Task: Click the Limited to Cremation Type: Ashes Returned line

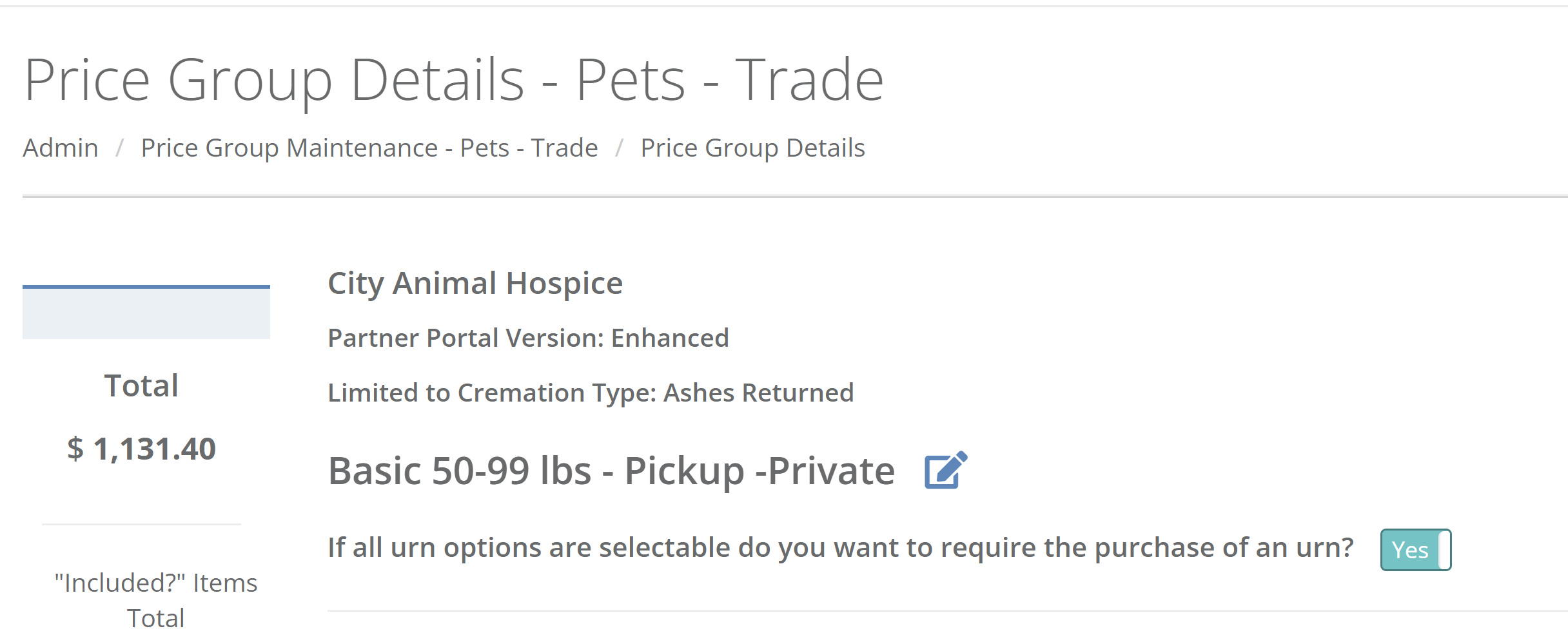Action: point(591,393)
